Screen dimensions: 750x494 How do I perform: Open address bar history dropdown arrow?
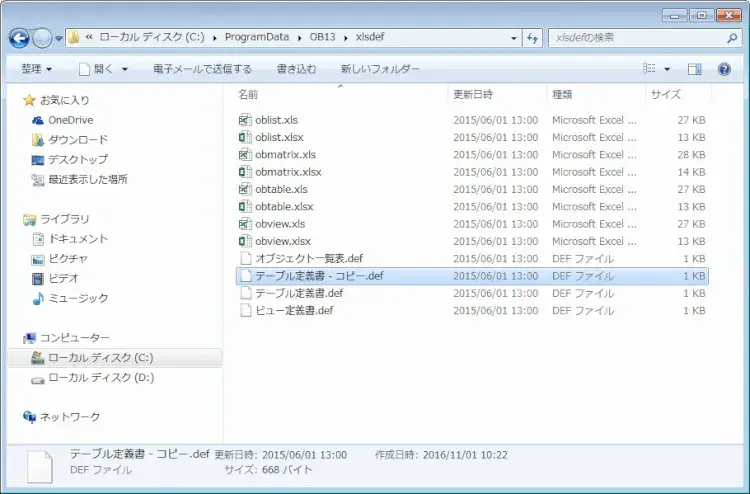point(514,38)
